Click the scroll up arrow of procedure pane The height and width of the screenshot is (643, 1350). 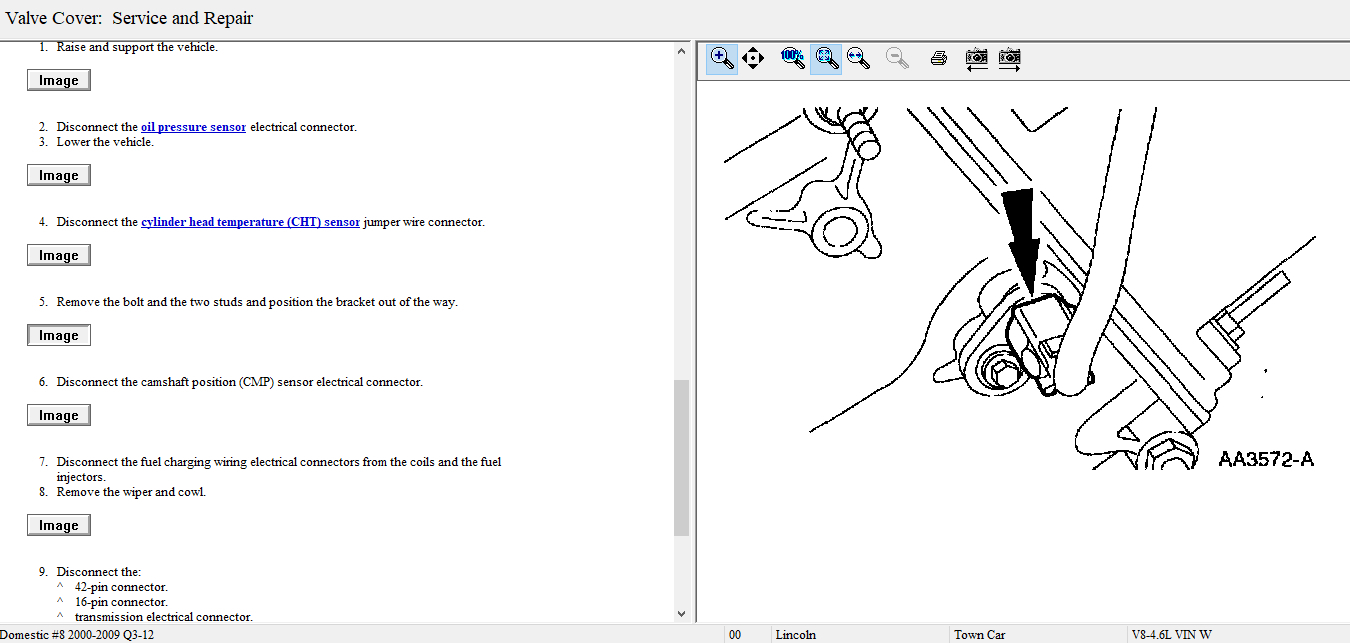[682, 50]
